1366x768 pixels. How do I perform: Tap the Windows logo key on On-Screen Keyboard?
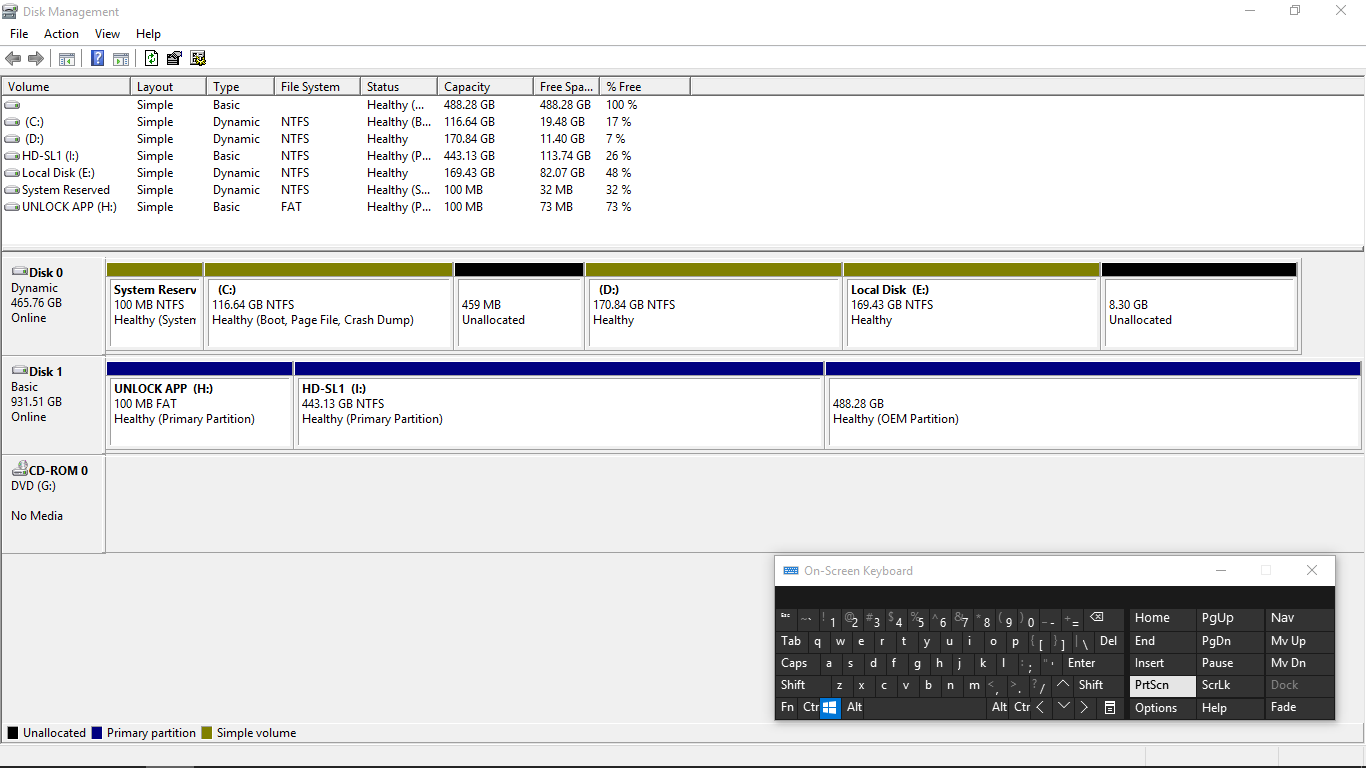830,707
